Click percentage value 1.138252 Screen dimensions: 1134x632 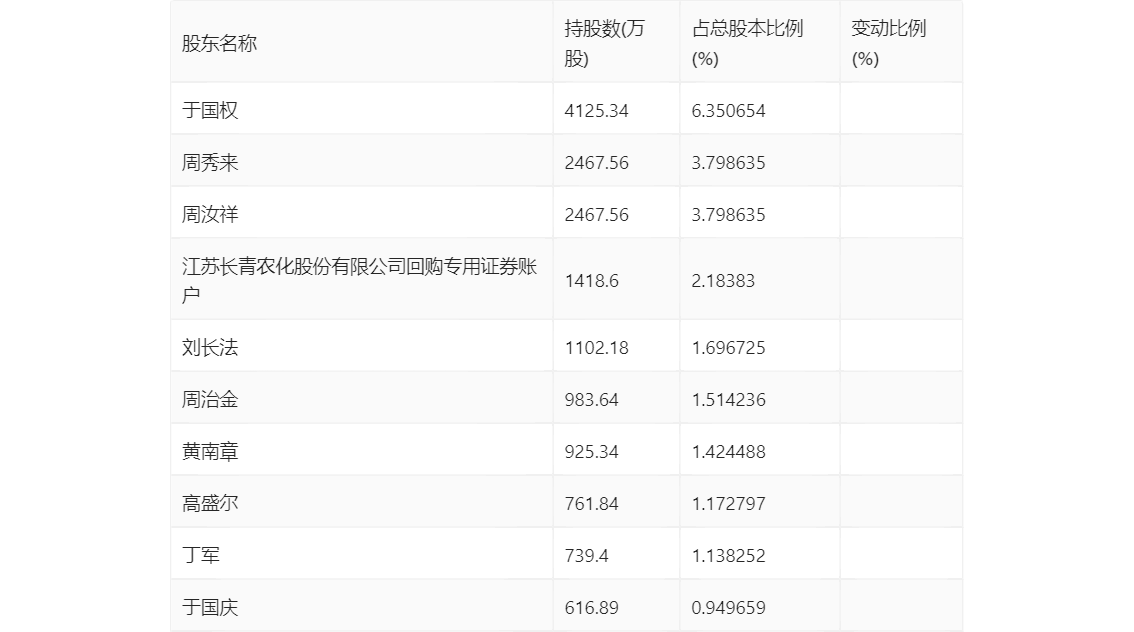point(728,556)
